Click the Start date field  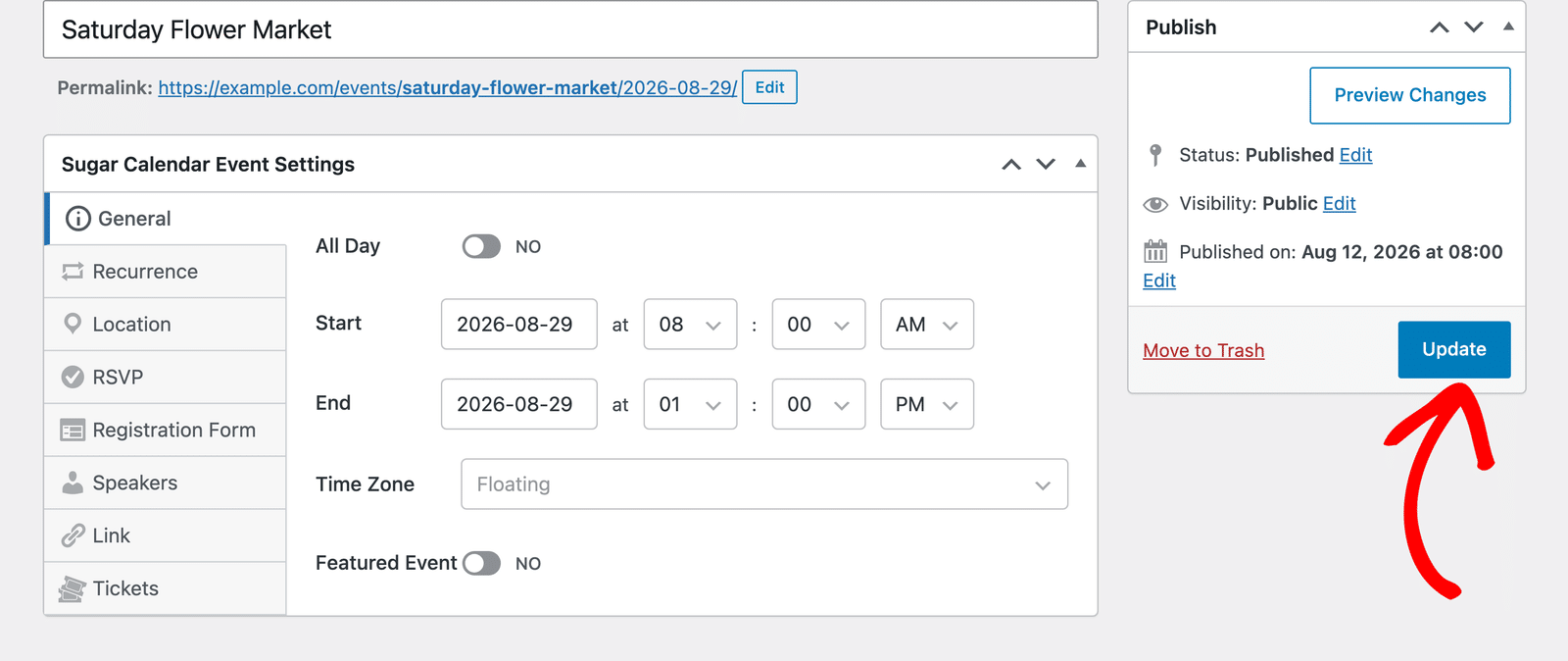pos(519,325)
